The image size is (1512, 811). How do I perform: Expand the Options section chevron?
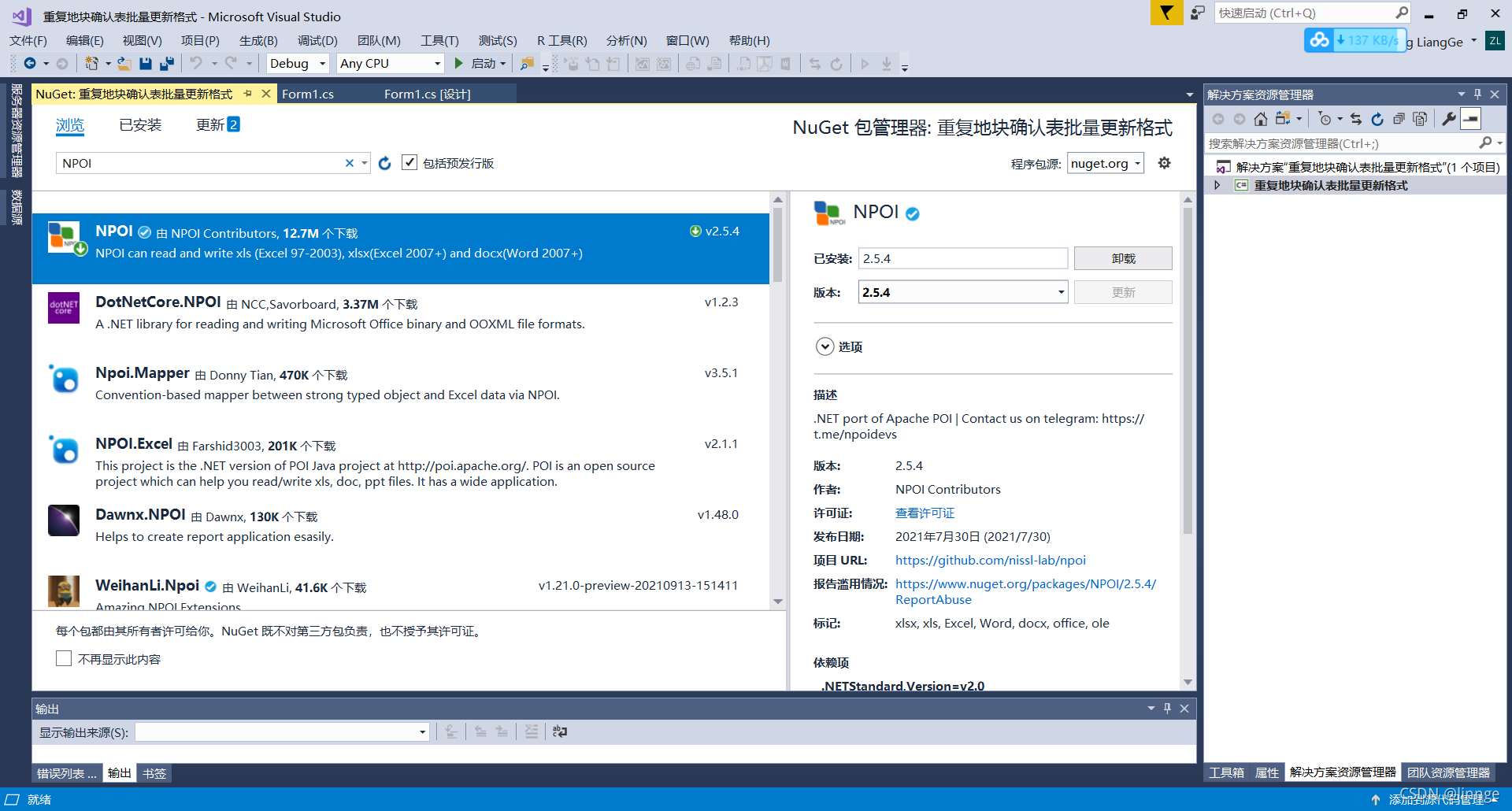click(x=825, y=346)
